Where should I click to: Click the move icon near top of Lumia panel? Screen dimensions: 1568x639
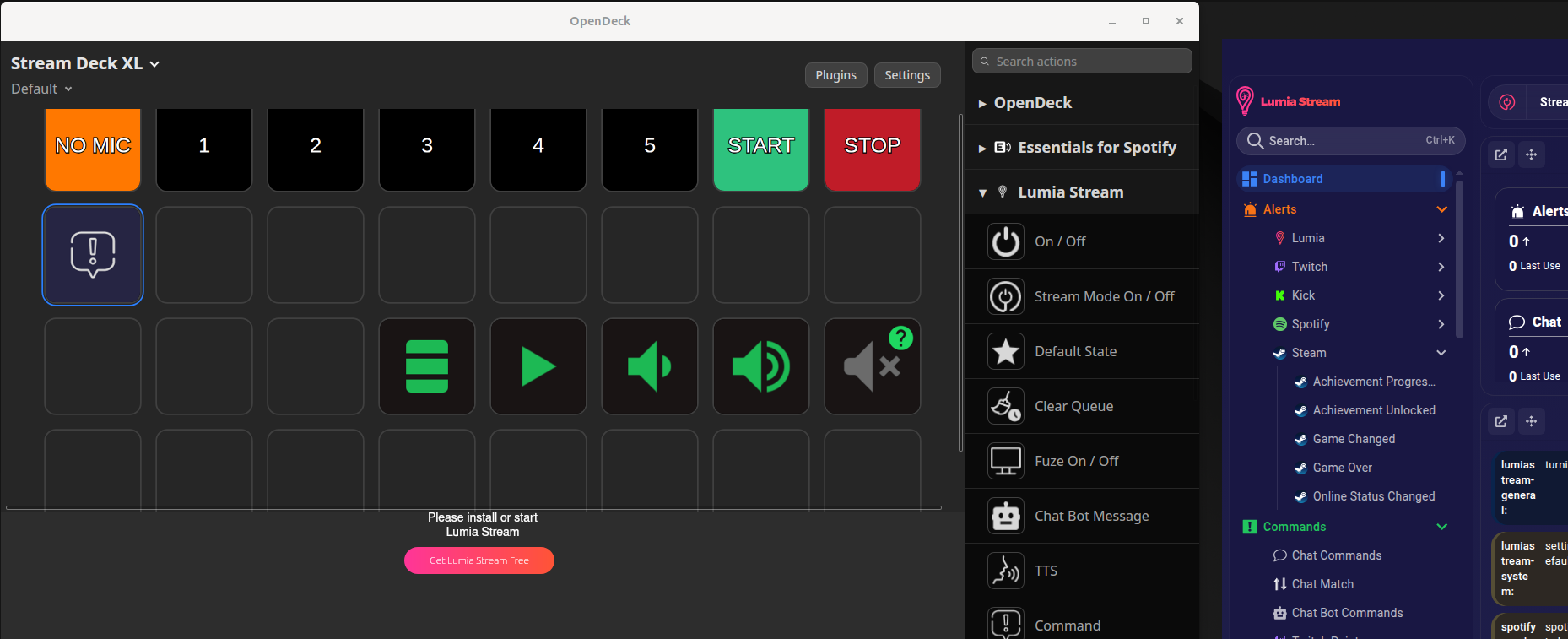[x=1532, y=154]
